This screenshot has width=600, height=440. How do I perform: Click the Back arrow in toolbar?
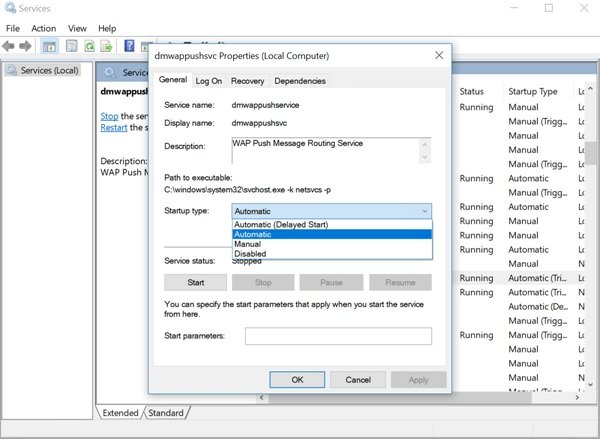(10, 46)
